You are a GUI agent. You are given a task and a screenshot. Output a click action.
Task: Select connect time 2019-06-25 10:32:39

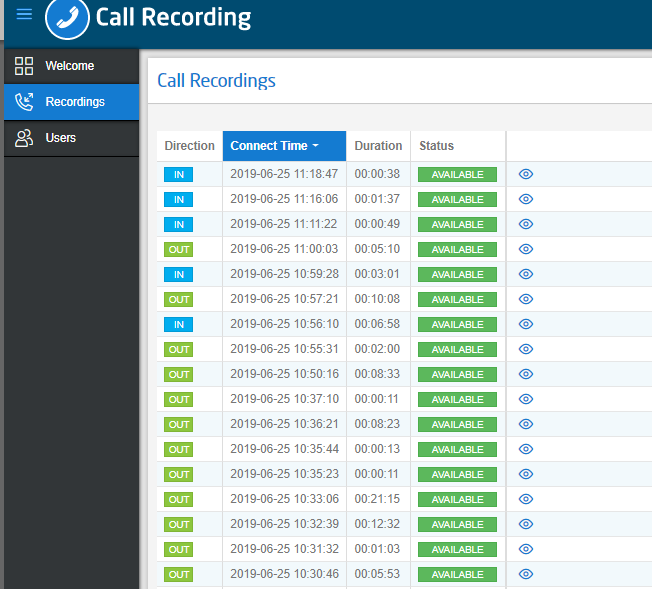(x=284, y=524)
